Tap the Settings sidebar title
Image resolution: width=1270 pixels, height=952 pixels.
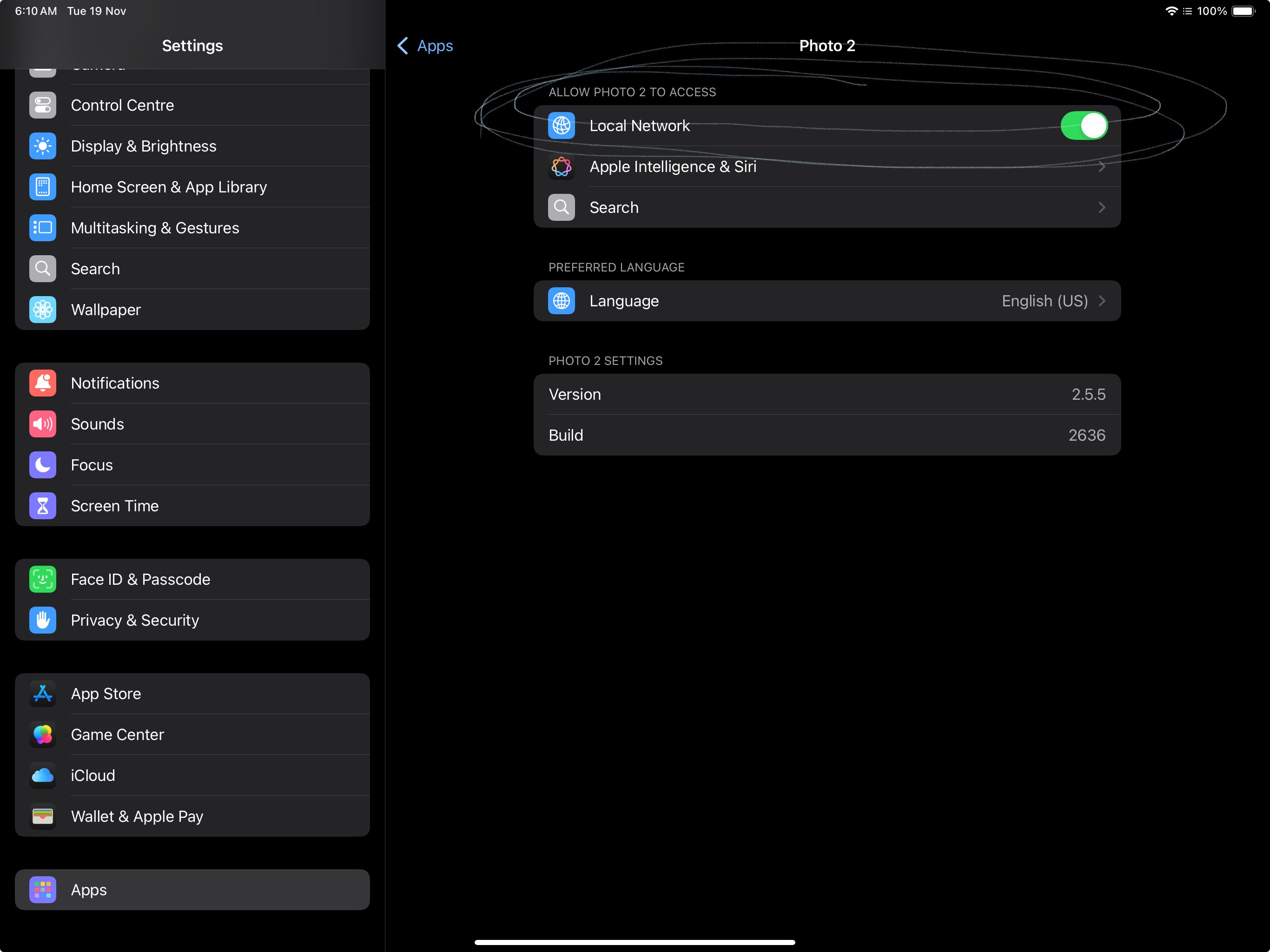tap(192, 46)
